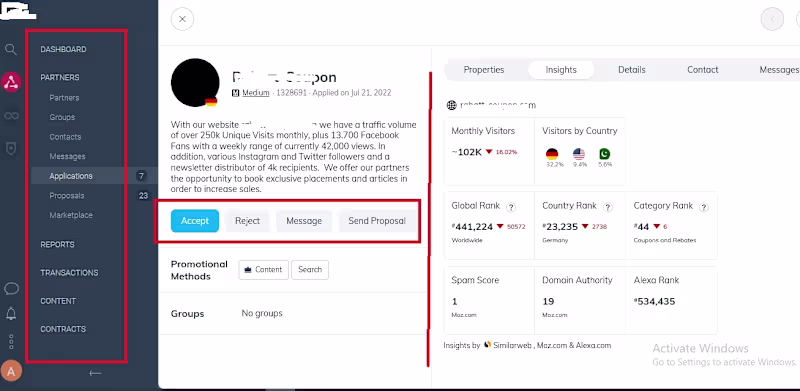Click the Domain Authority value 19
This screenshot has height=391, width=800.
tap(548, 301)
